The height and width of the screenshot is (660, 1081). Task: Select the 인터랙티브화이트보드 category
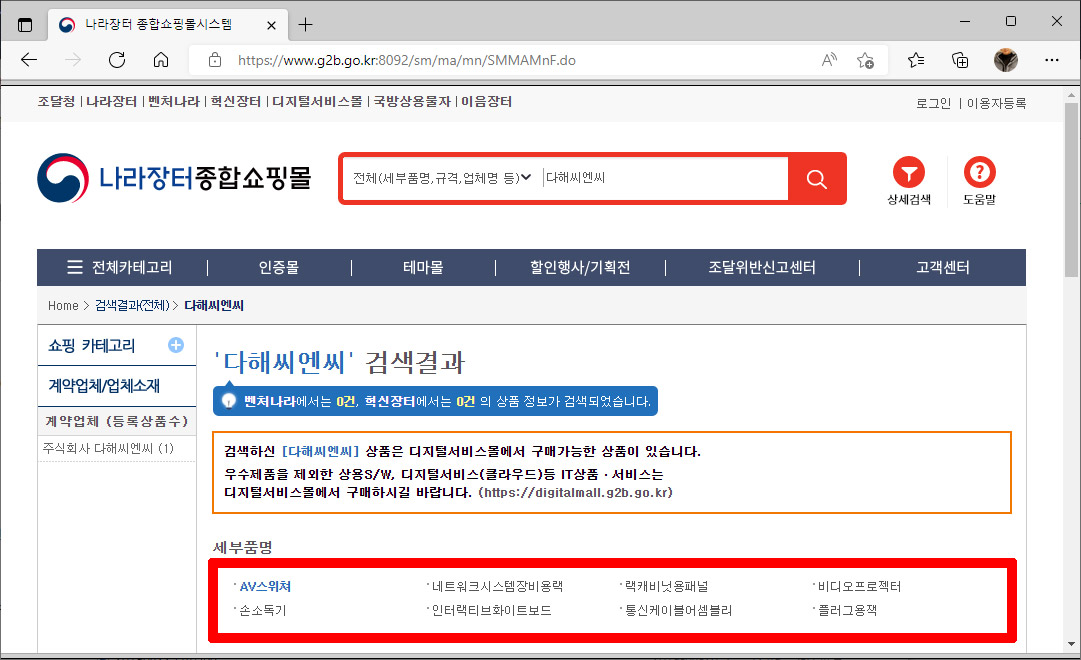click(x=491, y=610)
